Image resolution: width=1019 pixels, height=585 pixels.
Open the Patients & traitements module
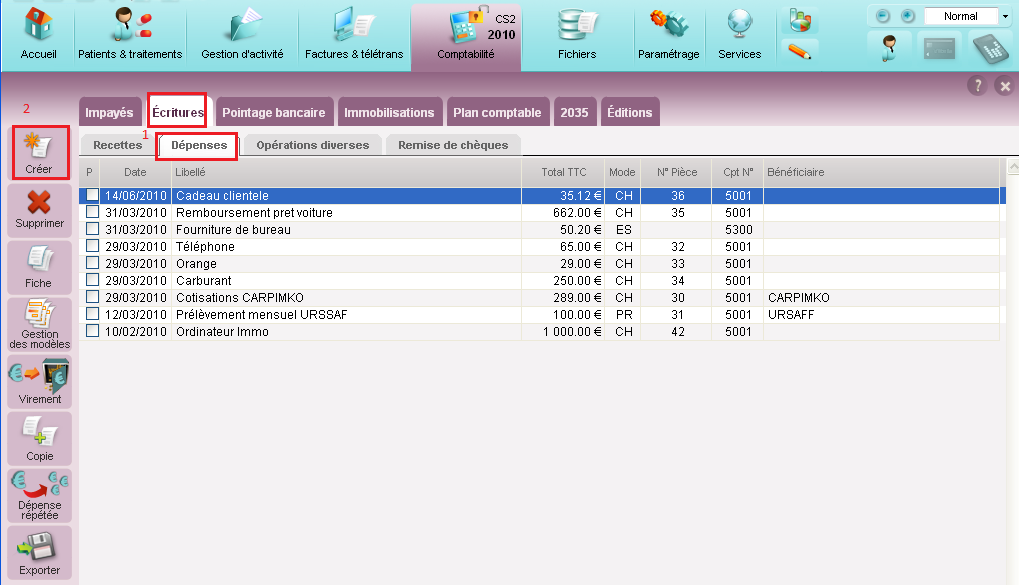[130, 34]
